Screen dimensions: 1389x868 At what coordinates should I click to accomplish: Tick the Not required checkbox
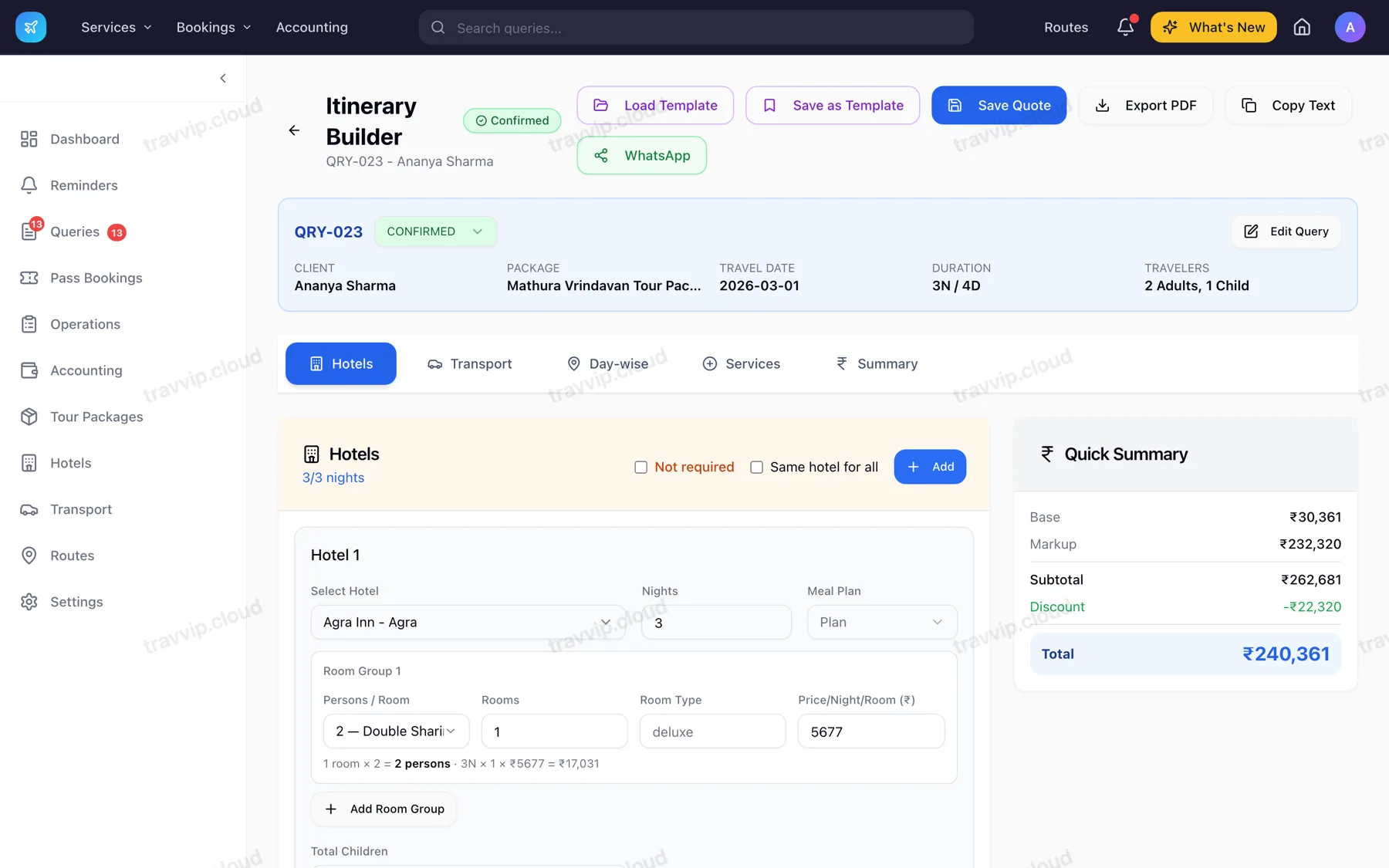(x=640, y=468)
